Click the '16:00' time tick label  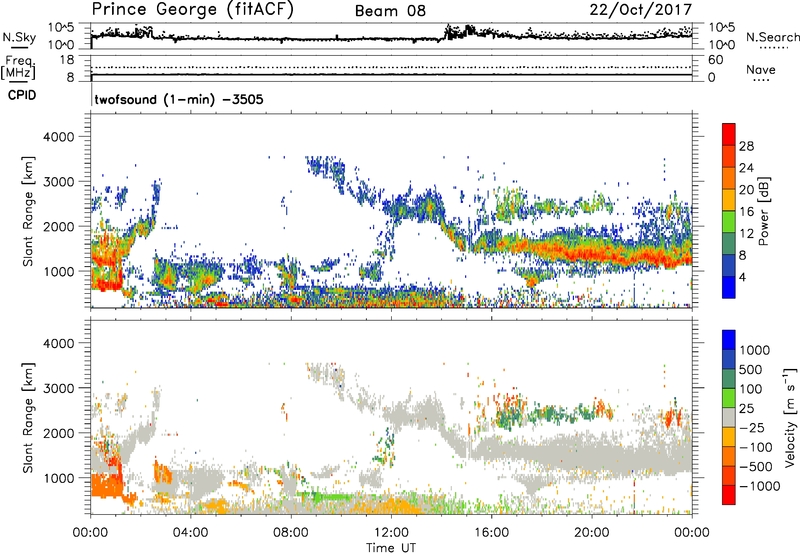(x=491, y=533)
